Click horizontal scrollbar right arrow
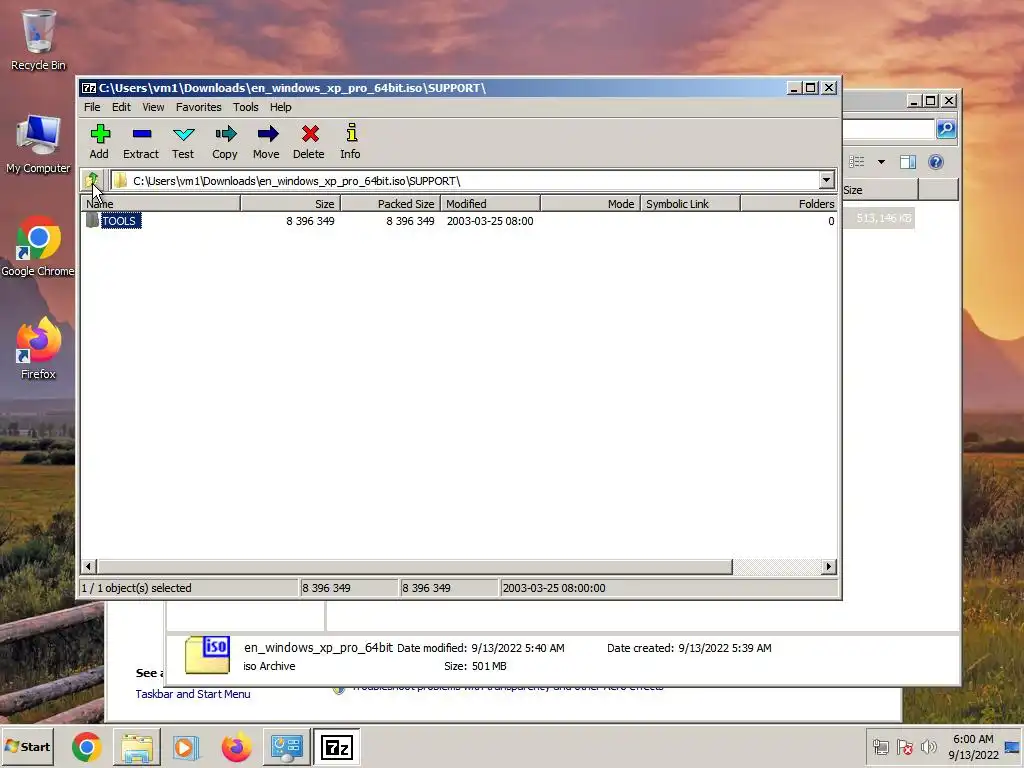The height and width of the screenshot is (768, 1024). pos(829,567)
